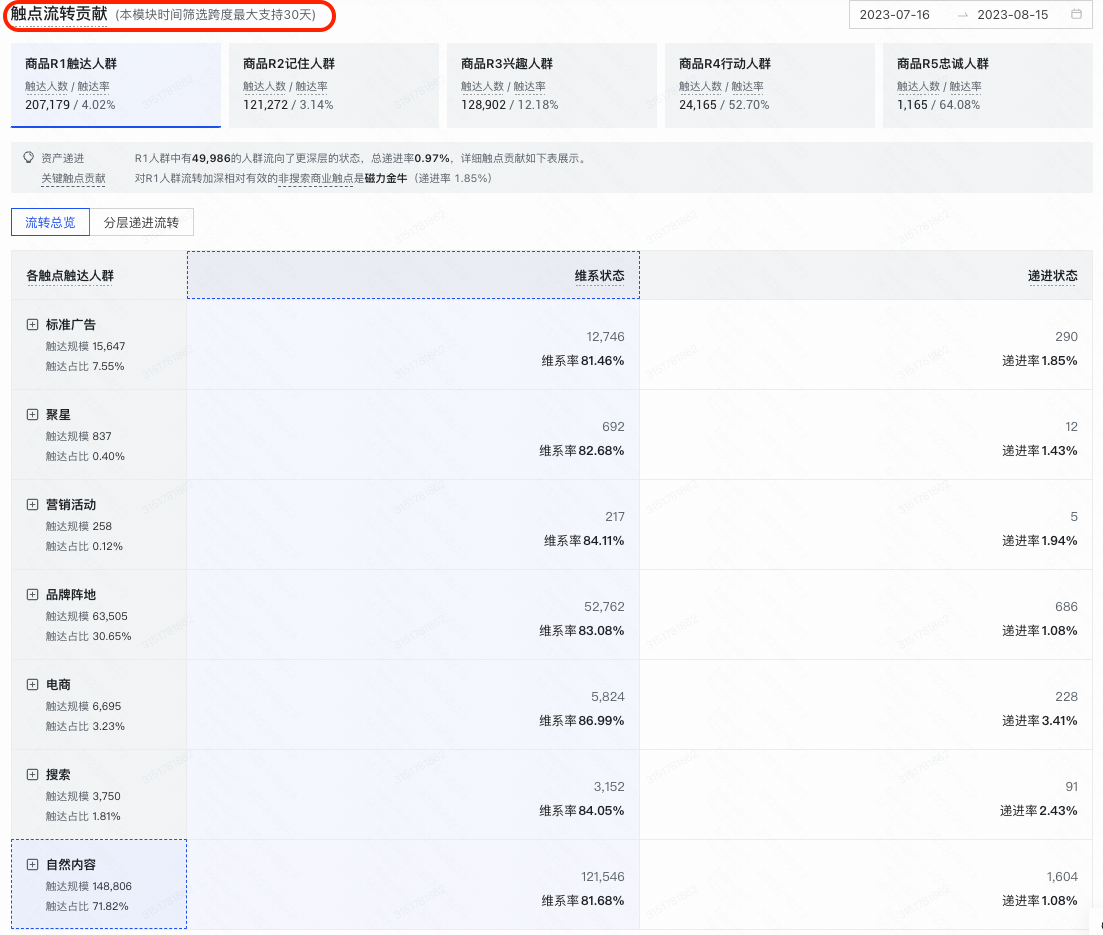Select the 商品R2记住人群 card
Image resolution: width=1103 pixels, height=935 pixels.
[334, 84]
